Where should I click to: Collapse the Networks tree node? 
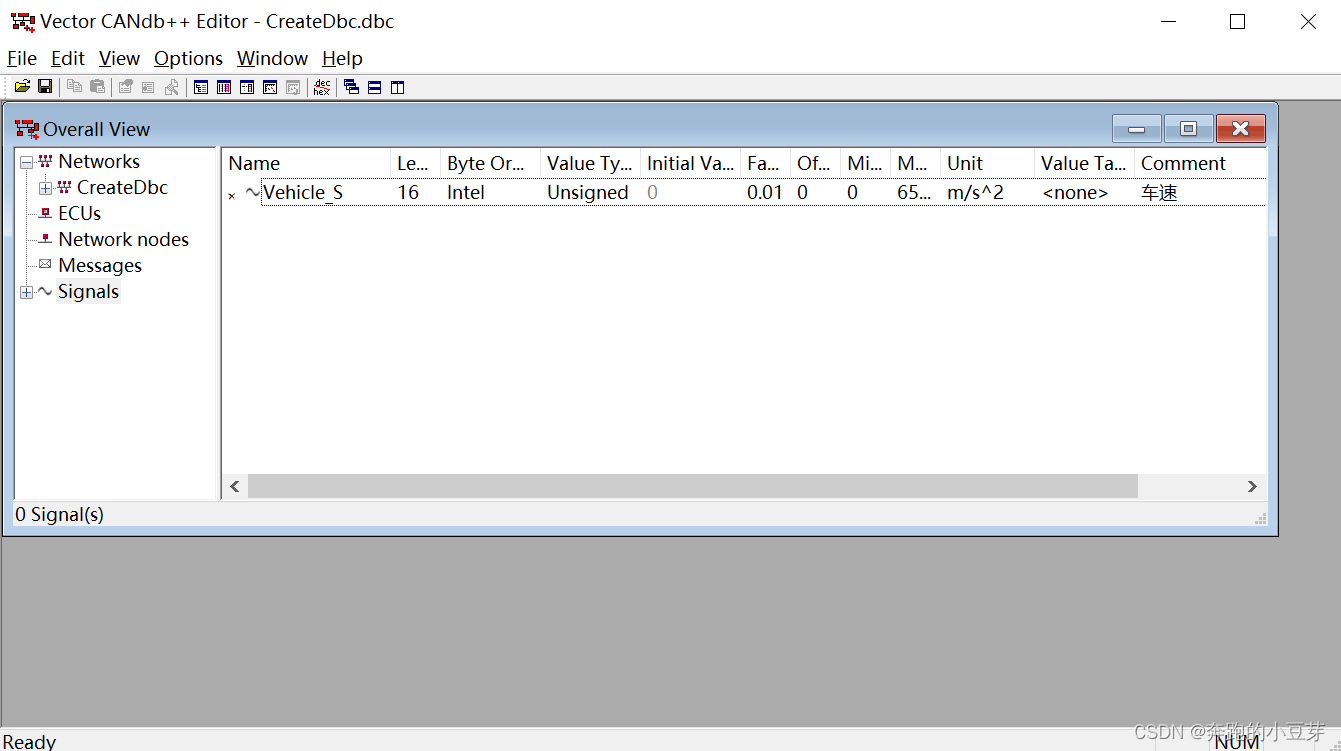tap(26, 162)
